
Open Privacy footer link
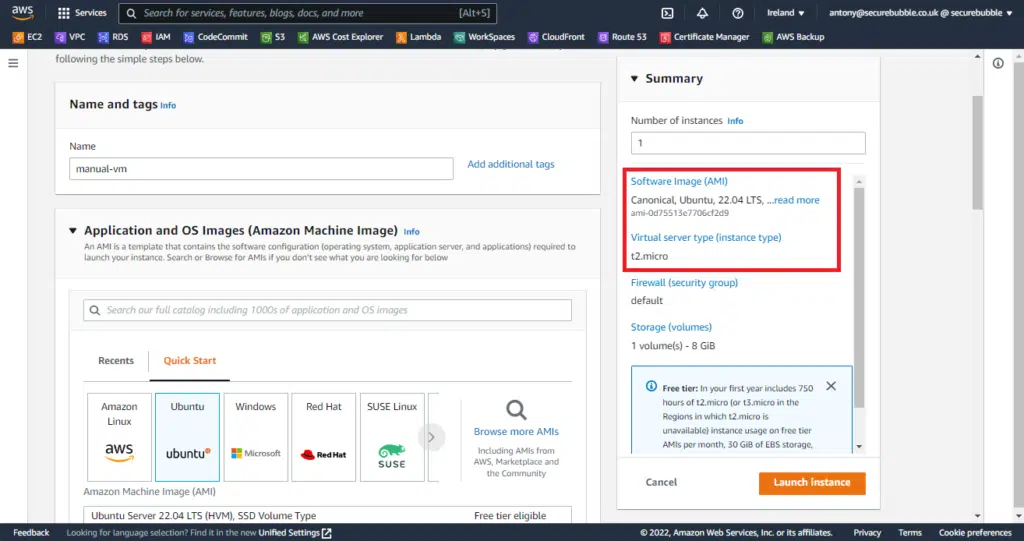867,533
